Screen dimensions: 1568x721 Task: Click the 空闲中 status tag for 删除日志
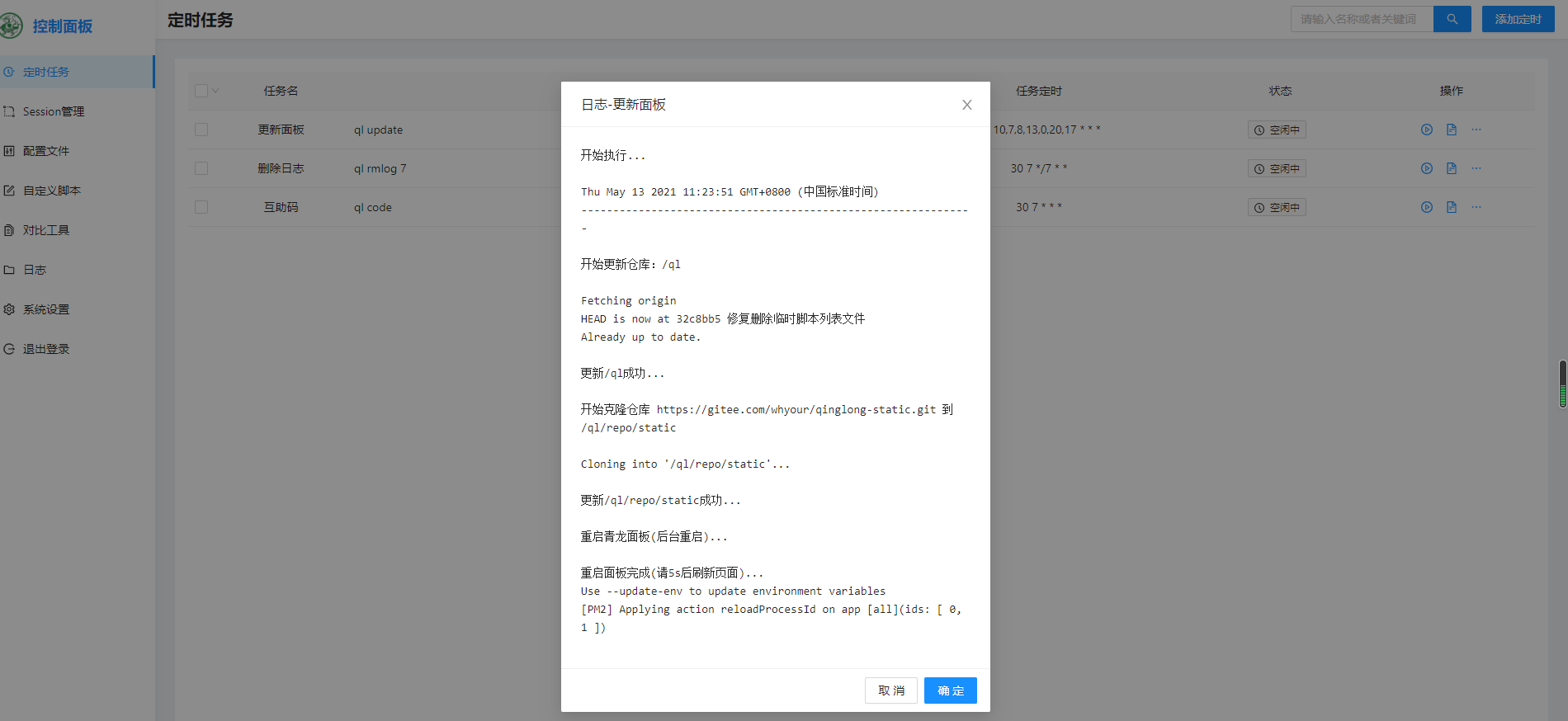(1277, 168)
